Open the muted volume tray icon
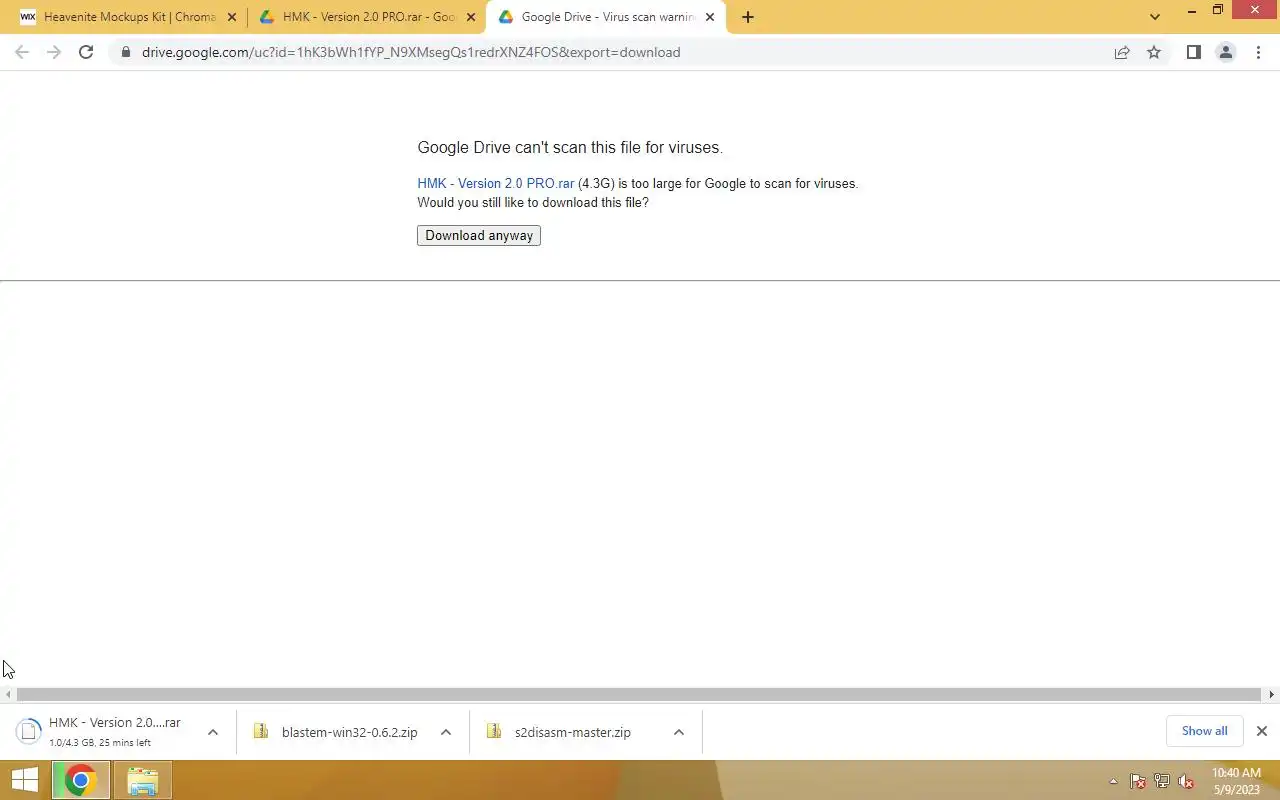 tap(1186, 782)
